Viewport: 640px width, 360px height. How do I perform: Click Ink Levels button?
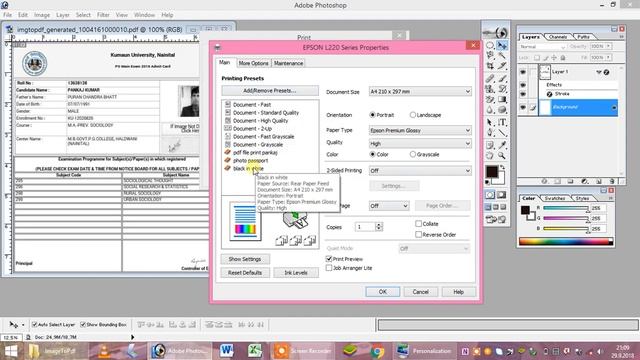(296, 273)
